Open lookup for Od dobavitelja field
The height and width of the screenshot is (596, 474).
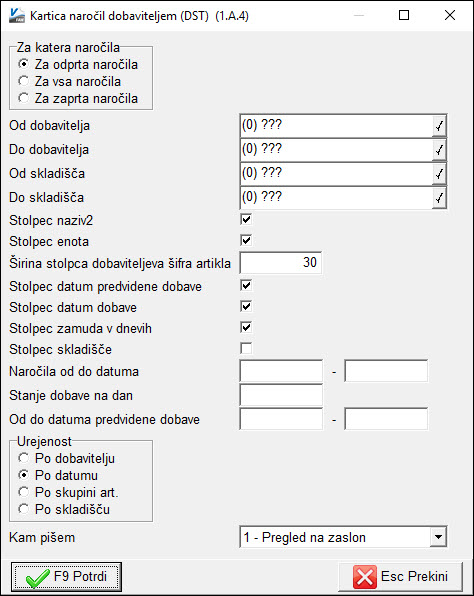point(439,126)
